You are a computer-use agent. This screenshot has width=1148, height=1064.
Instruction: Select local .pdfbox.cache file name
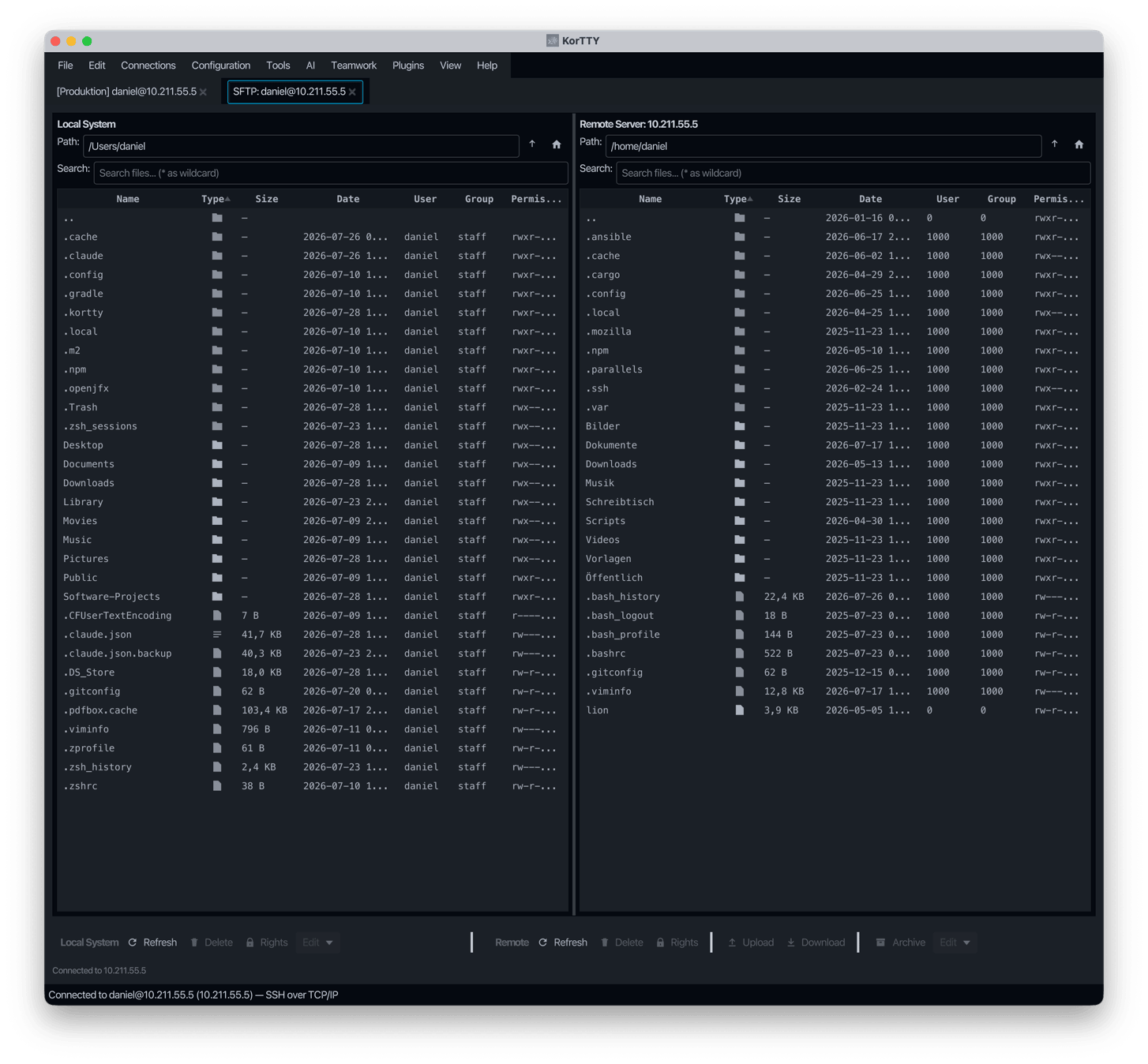(x=100, y=710)
